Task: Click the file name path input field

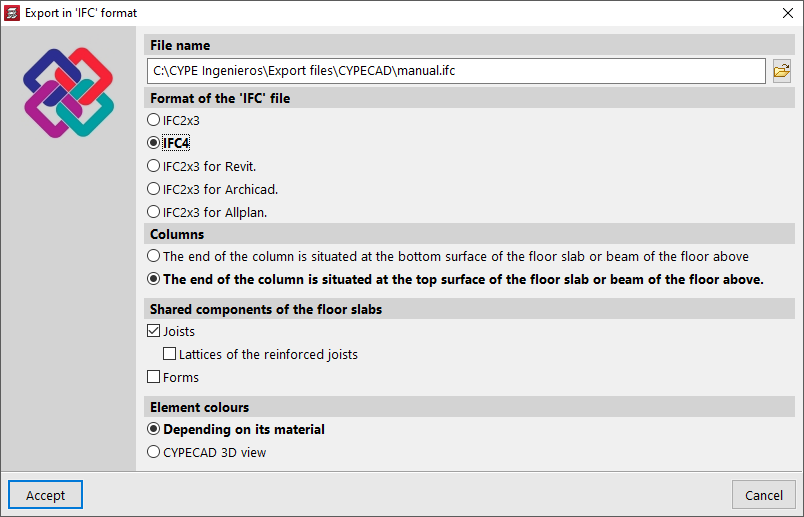Action: click(x=455, y=71)
